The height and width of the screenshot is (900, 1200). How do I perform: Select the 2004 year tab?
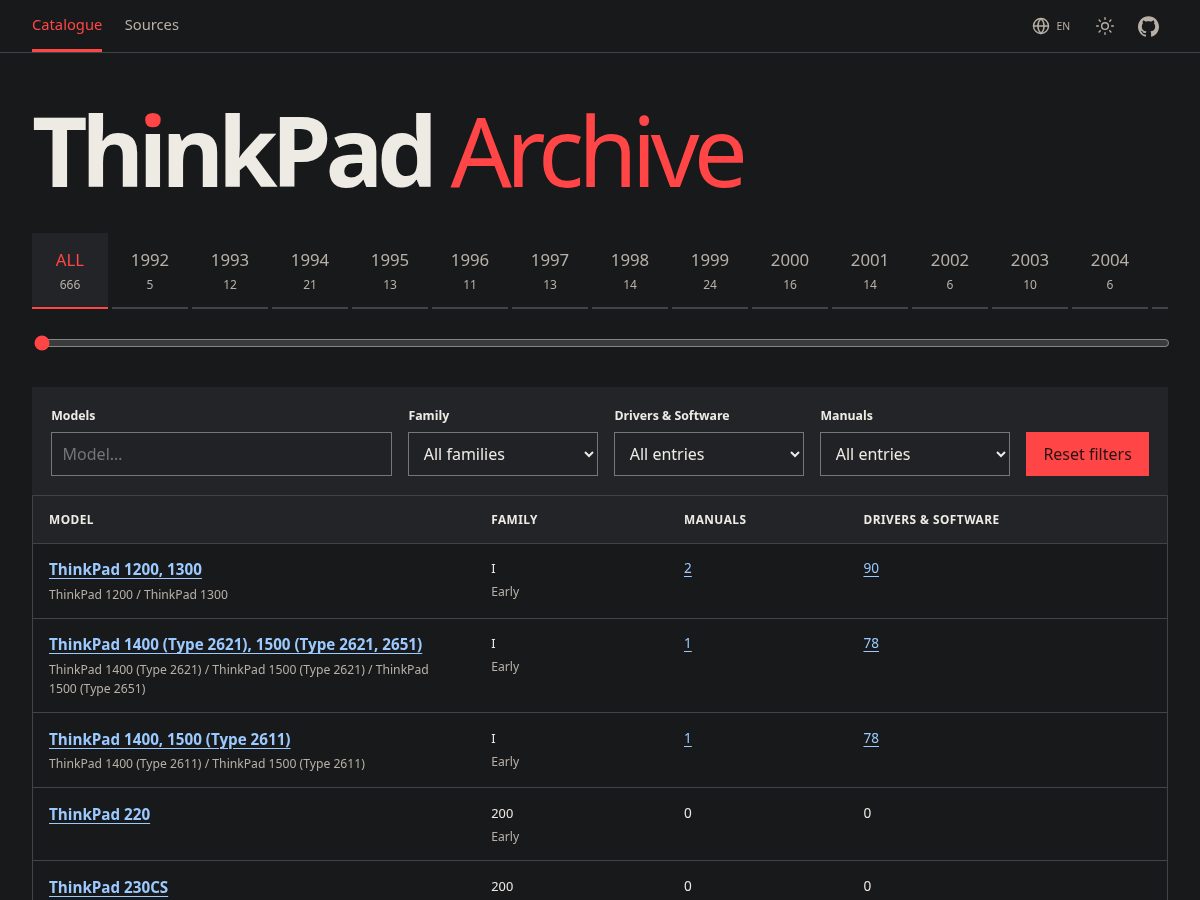(x=1110, y=271)
